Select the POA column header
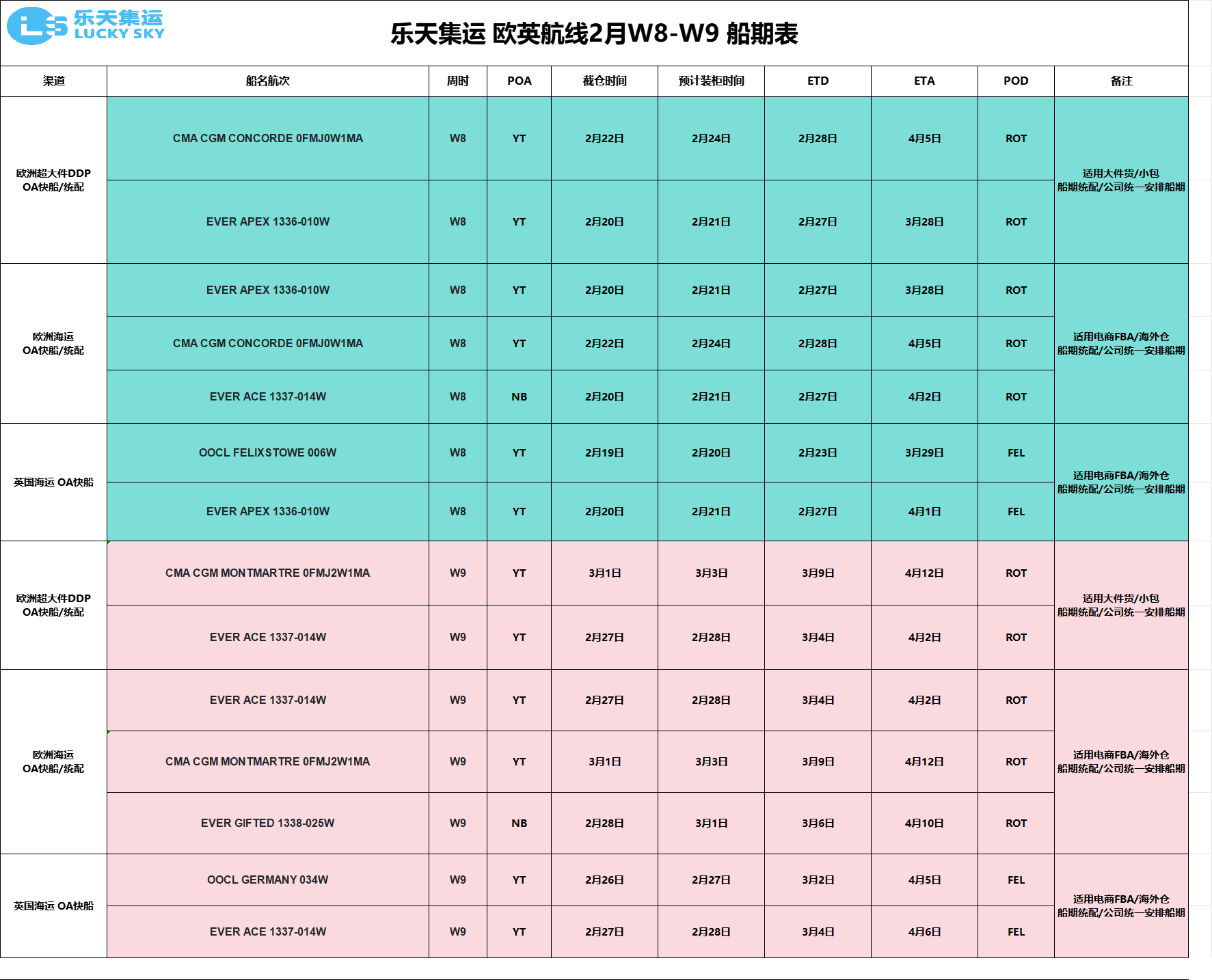Viewport: 1212px width, 980px height. (520, 81)
